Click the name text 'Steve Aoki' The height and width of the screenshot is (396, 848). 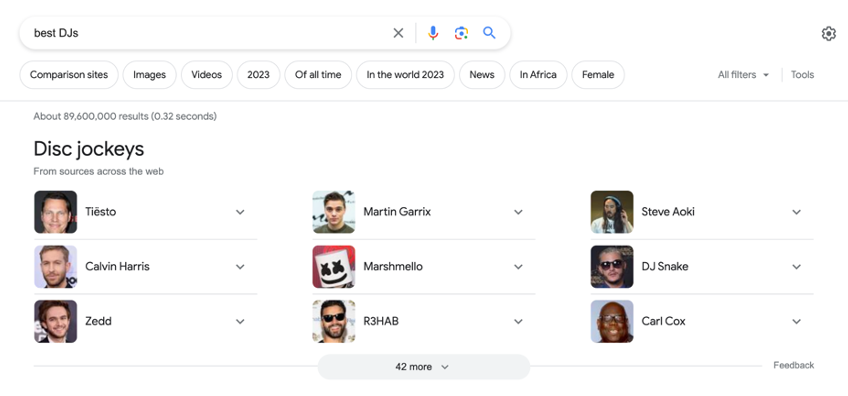click(x=668, y=212)
